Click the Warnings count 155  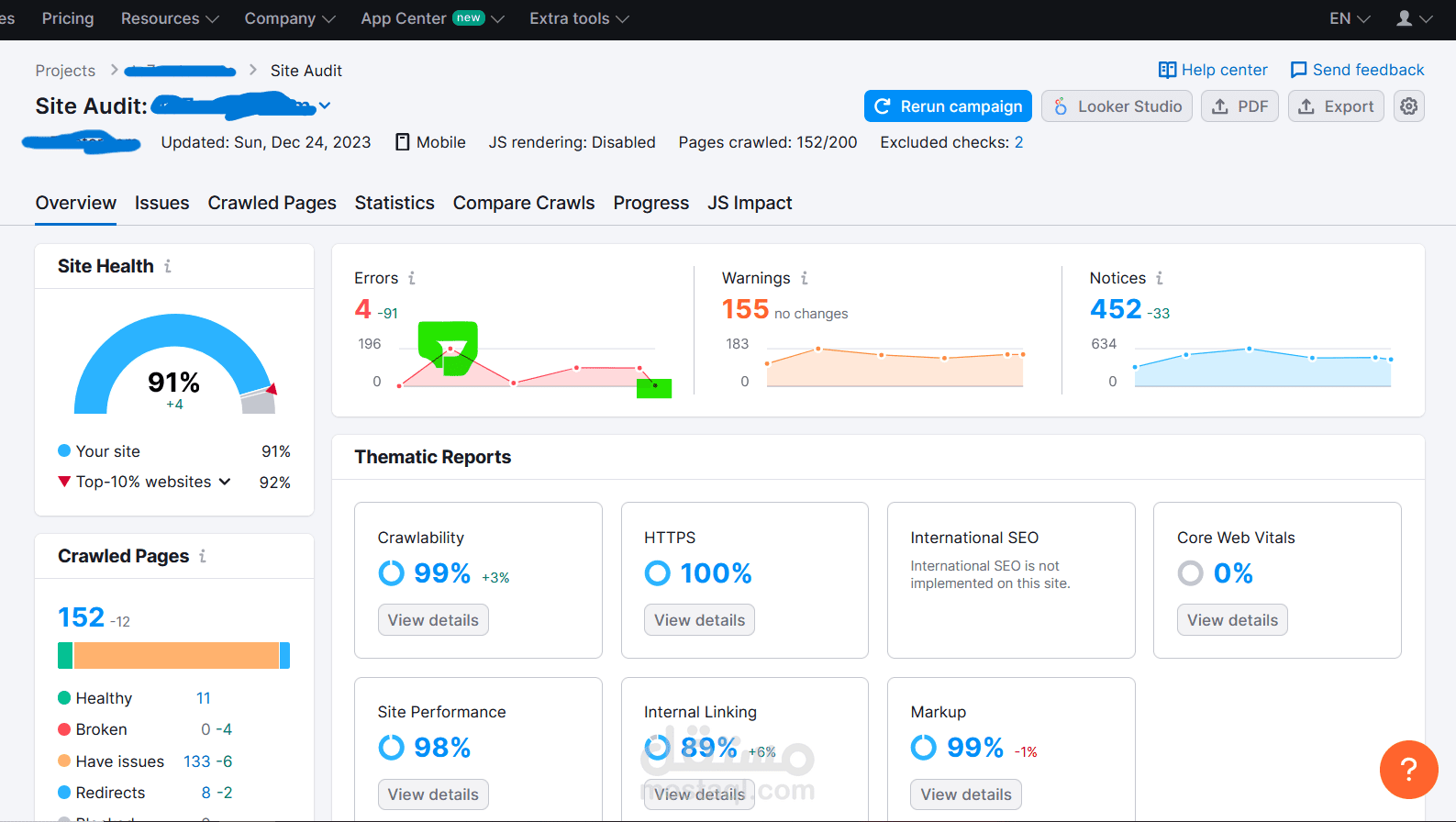(x=745, y=309)
